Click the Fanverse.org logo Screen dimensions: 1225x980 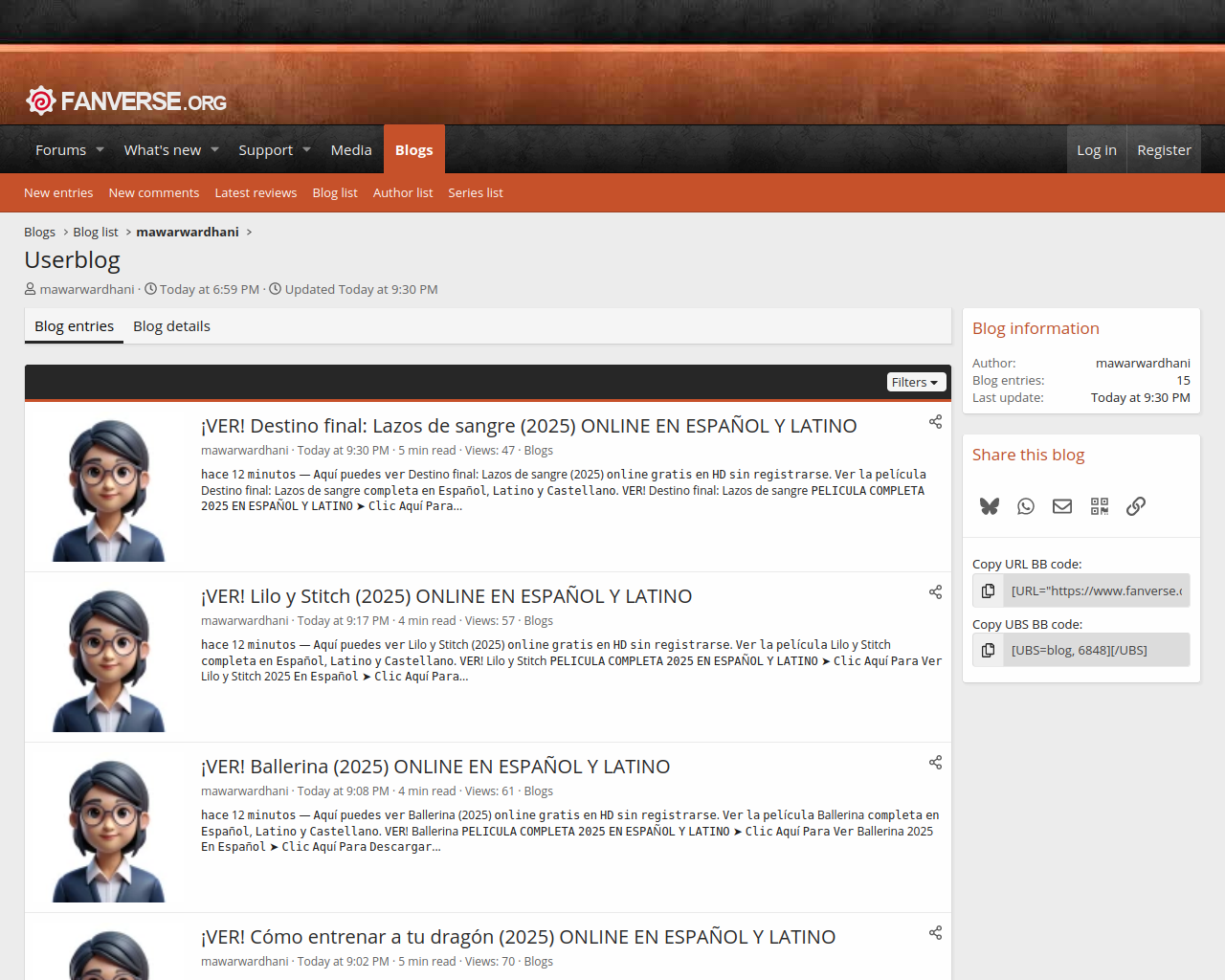coord(126,100)
